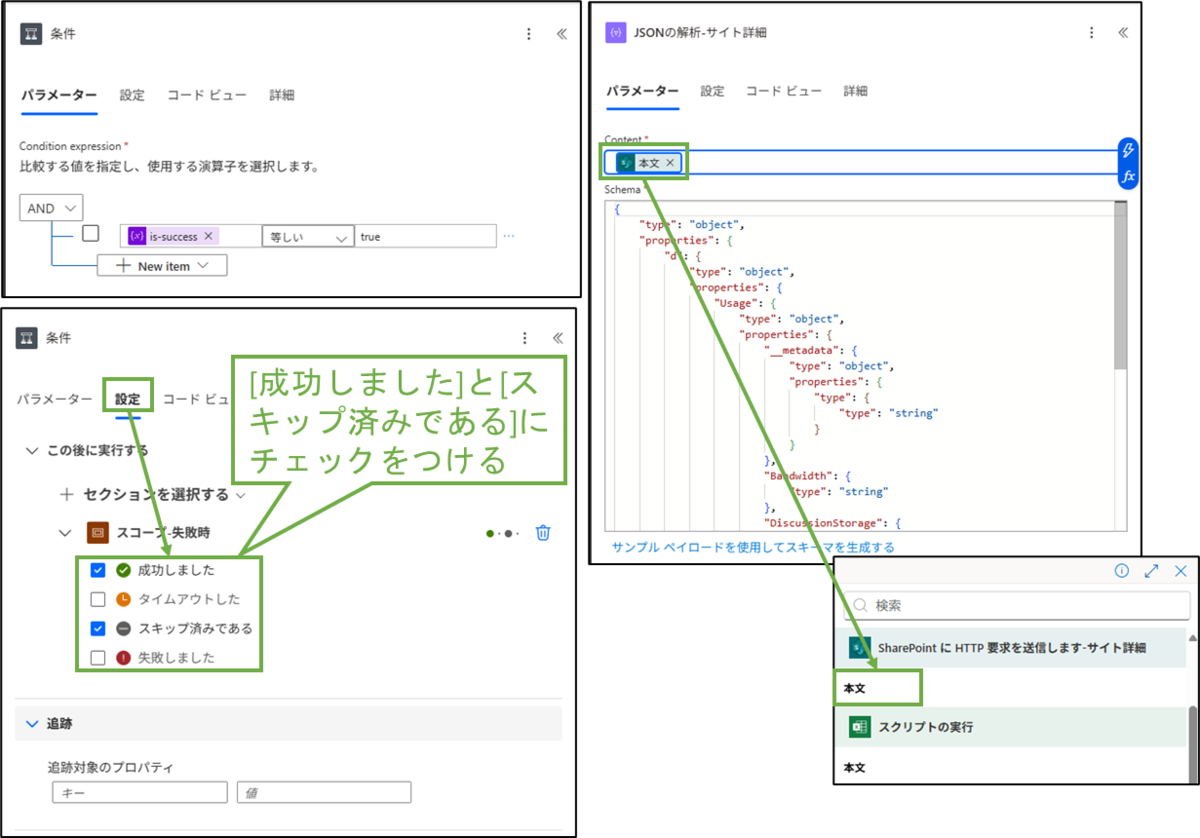Open the 等しい comparison dropdown
Screen dimensions: 1200x838
308,237
